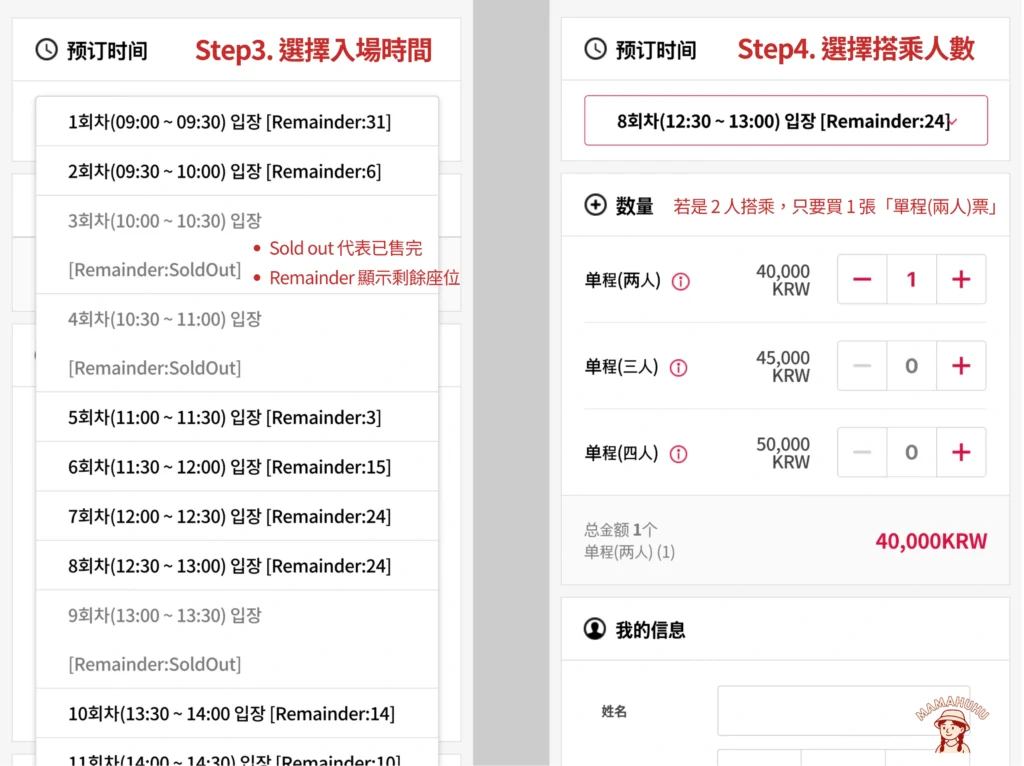
Task: Open the 8회차 reservation time dropdown
Action: (x=786, y=121)
